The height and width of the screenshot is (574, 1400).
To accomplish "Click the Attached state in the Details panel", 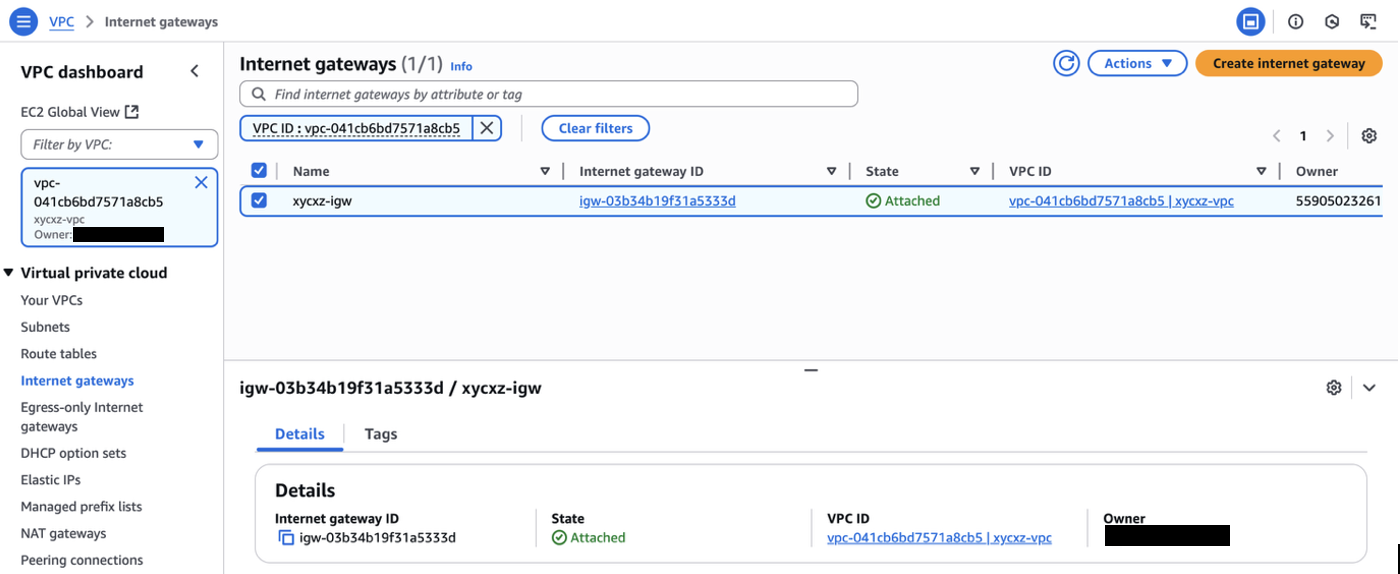I will coord(589,538).
